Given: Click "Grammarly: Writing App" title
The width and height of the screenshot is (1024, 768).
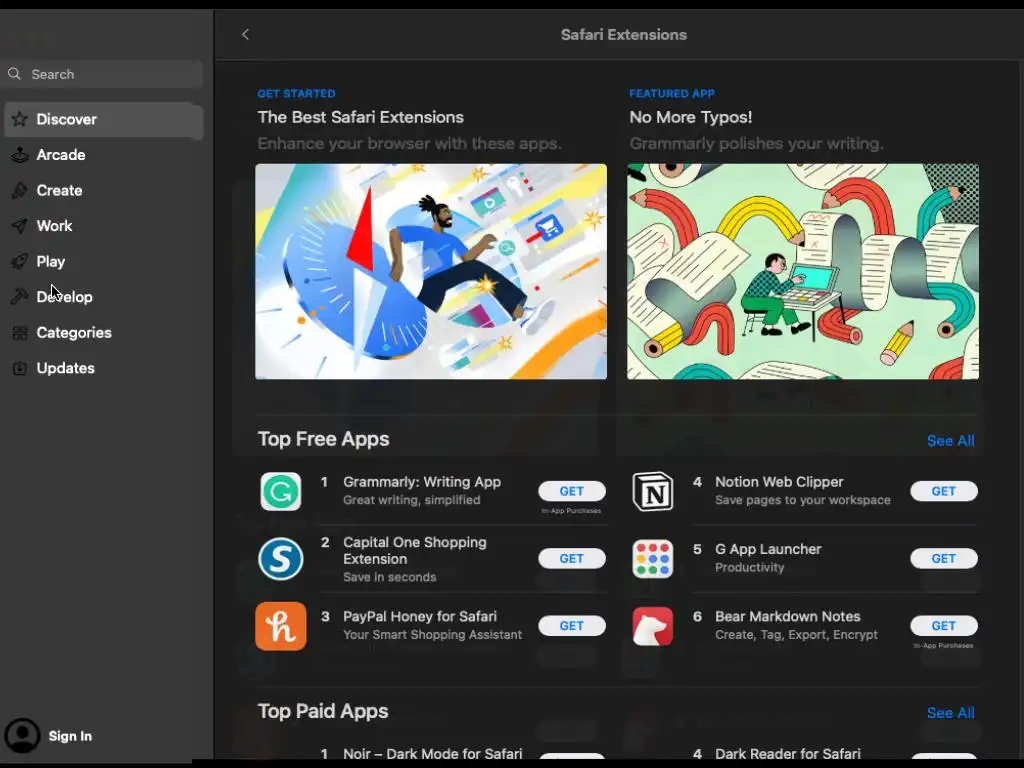Looking at the screenshot, I should tap(422, 482).
